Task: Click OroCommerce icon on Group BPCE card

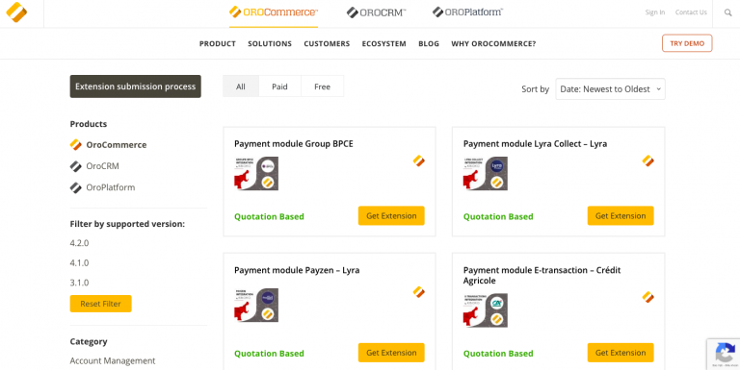Action: point(419,161)
